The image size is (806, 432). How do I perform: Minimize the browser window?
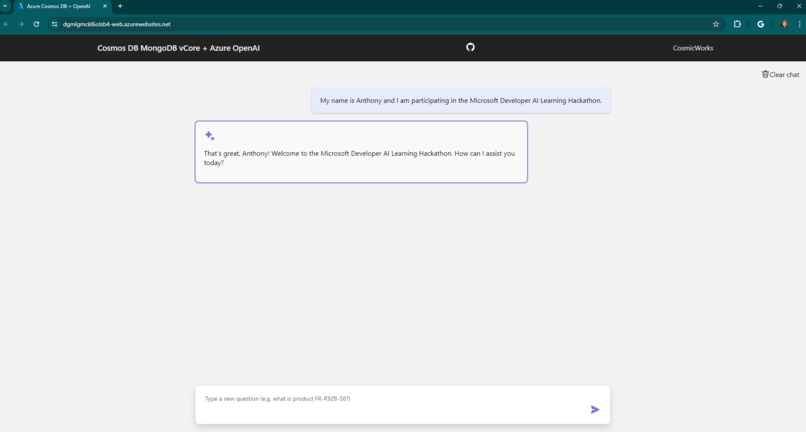click(x=760, y=6)
